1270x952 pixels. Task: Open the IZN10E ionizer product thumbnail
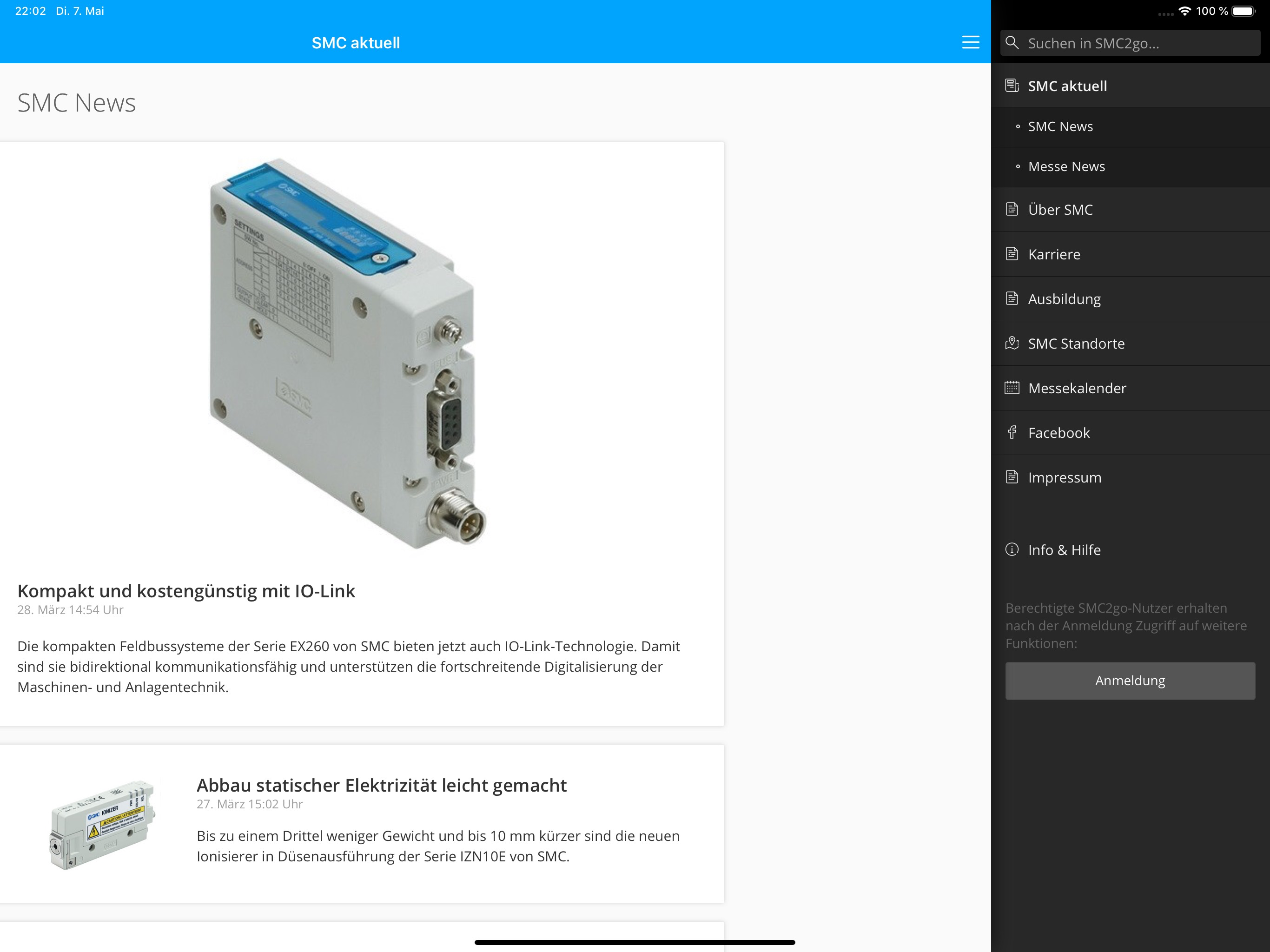102,825
